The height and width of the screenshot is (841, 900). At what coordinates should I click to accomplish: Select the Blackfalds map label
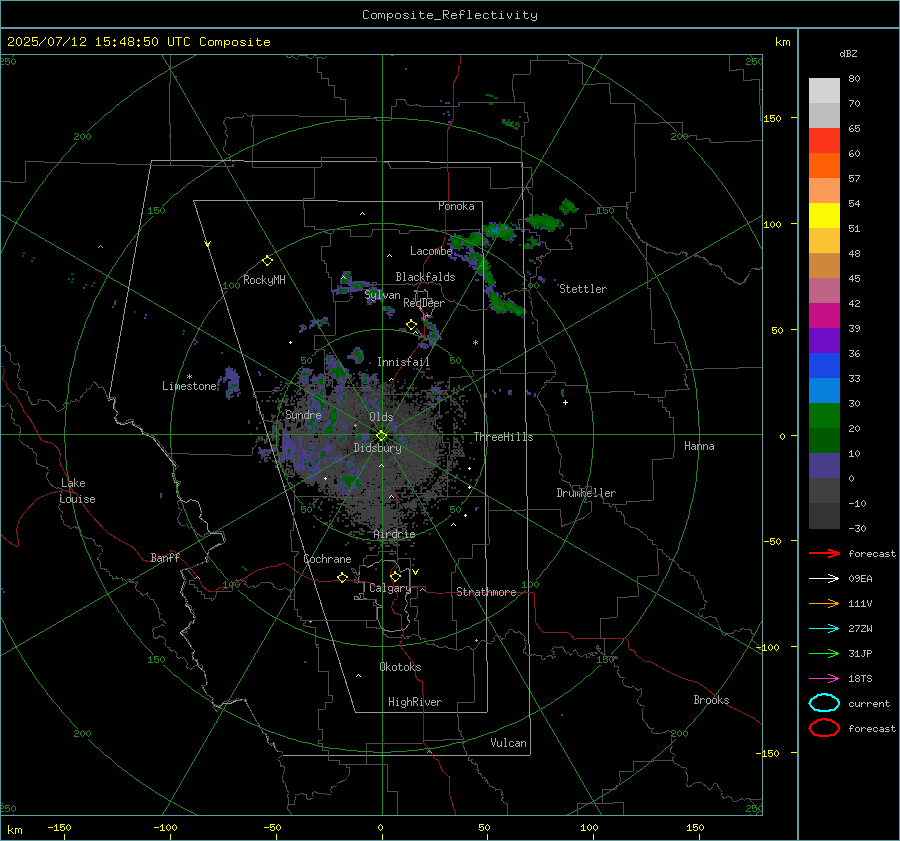(x=425, y=277)
